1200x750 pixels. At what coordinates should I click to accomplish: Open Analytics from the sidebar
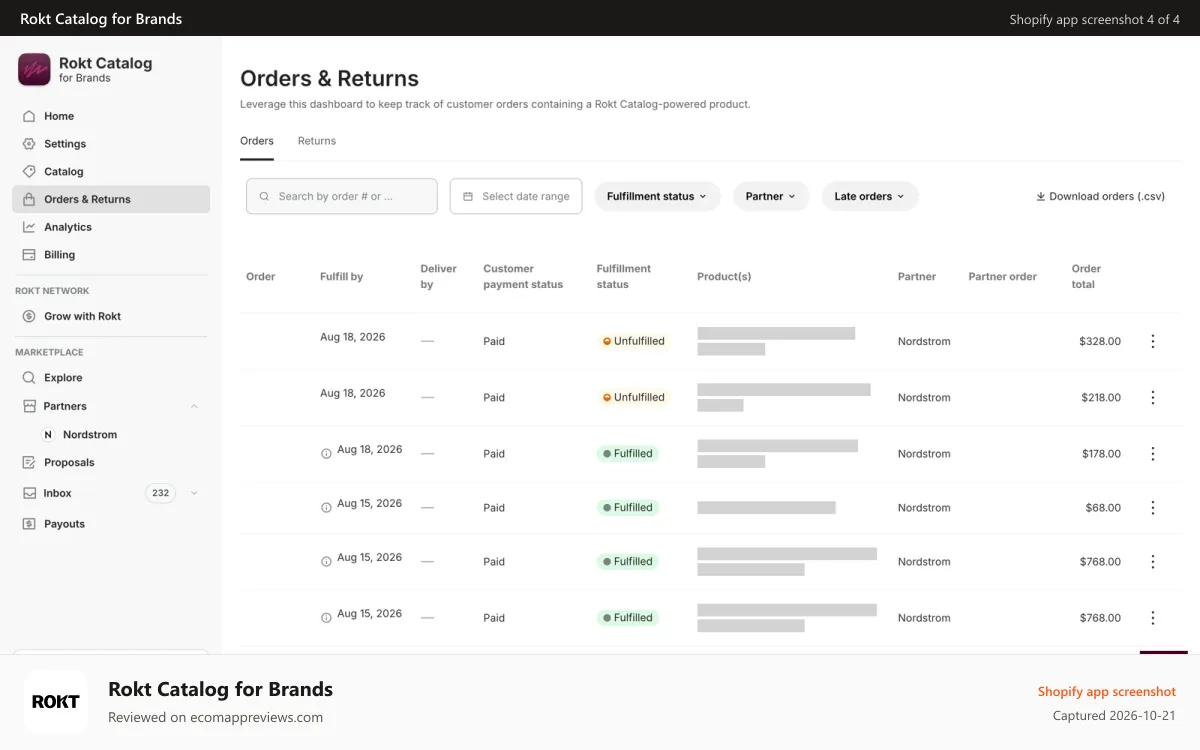111,227
